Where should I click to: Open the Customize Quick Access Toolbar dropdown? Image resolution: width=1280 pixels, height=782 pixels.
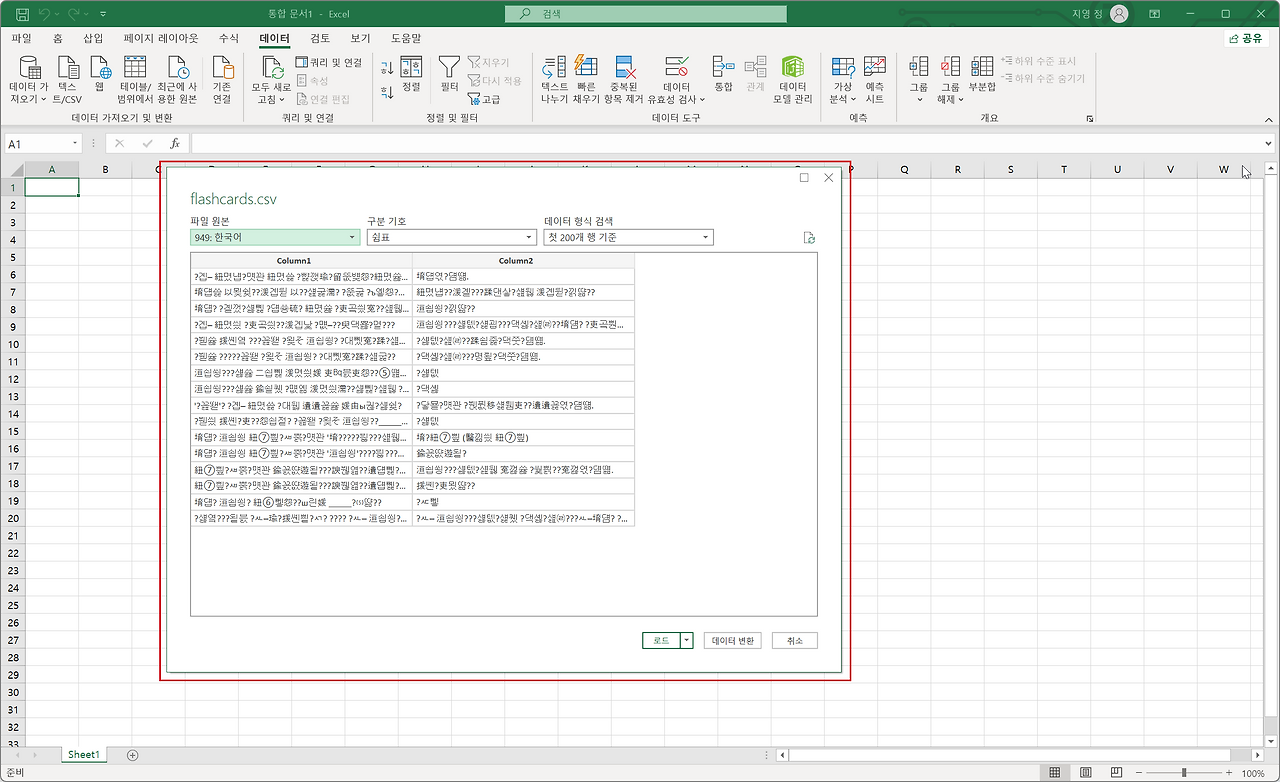(103, 14)
